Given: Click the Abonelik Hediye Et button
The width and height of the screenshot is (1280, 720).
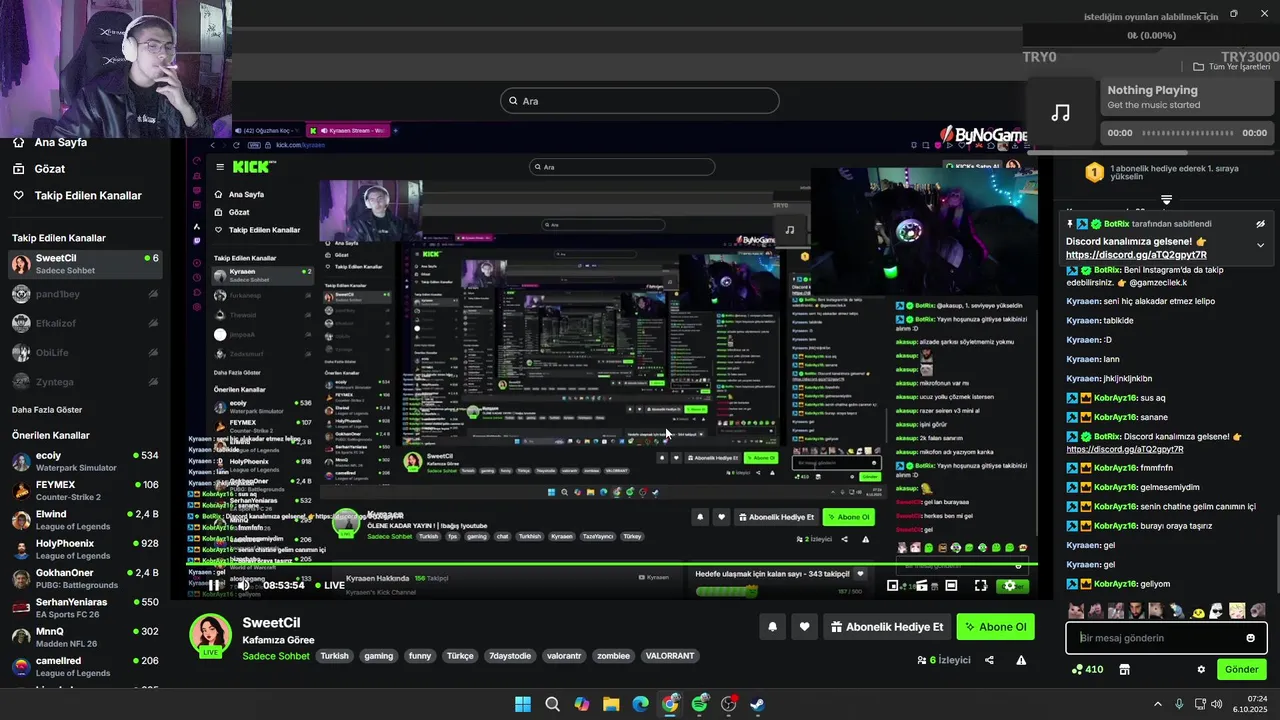Looking at the screenshot, I should click(887, 627).
